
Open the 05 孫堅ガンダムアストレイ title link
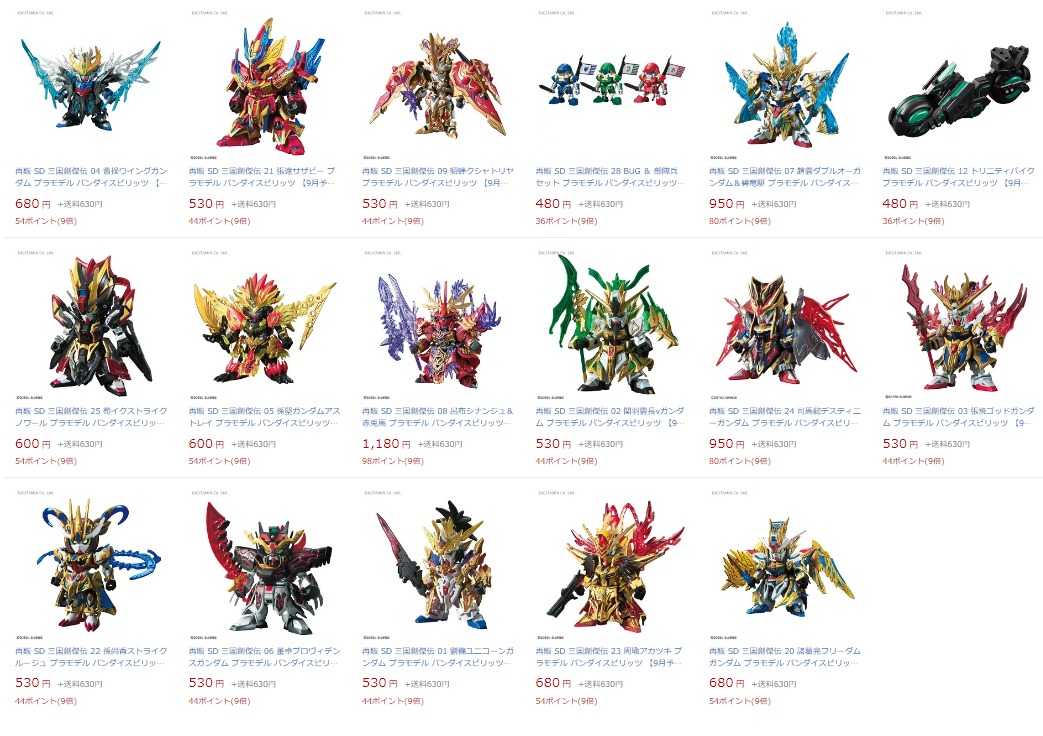click(x=264, y=417)
